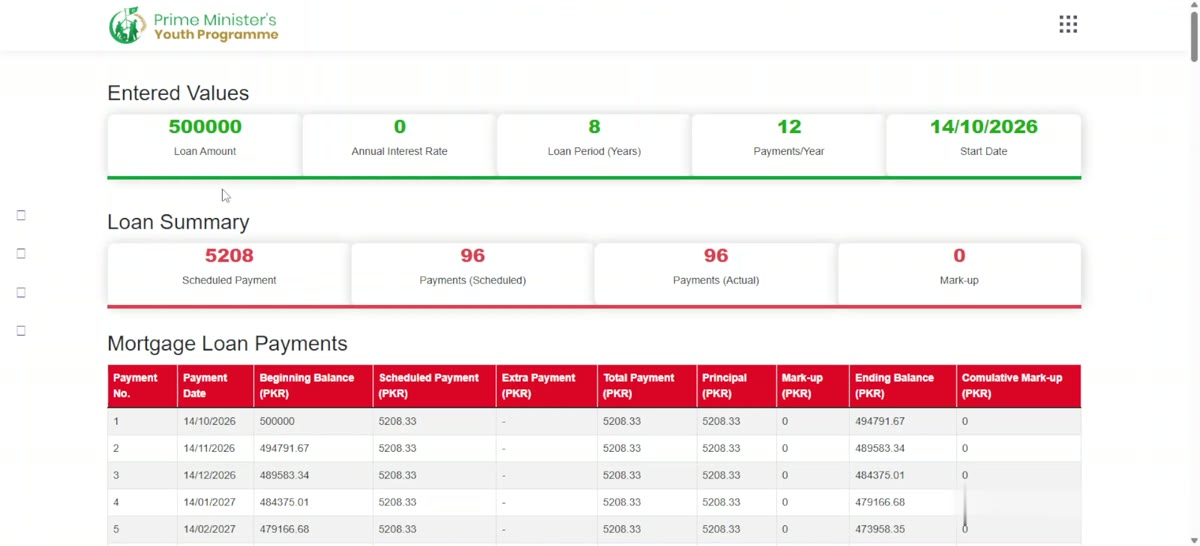
Task: Select payment date 14/11/2026 in the table
Action: 209,449
